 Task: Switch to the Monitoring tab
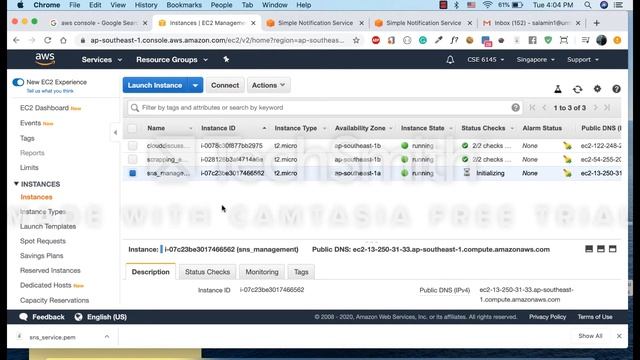[262, 272]
